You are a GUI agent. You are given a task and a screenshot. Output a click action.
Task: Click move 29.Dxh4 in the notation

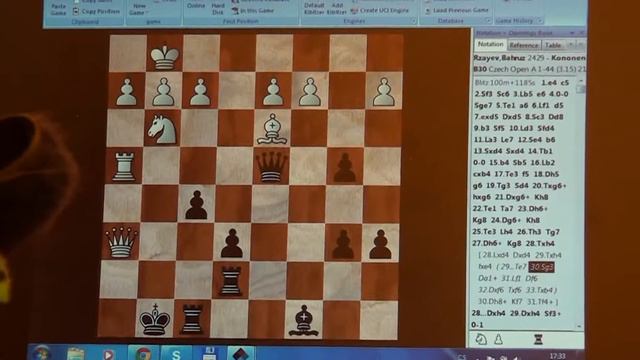point(524,313)
